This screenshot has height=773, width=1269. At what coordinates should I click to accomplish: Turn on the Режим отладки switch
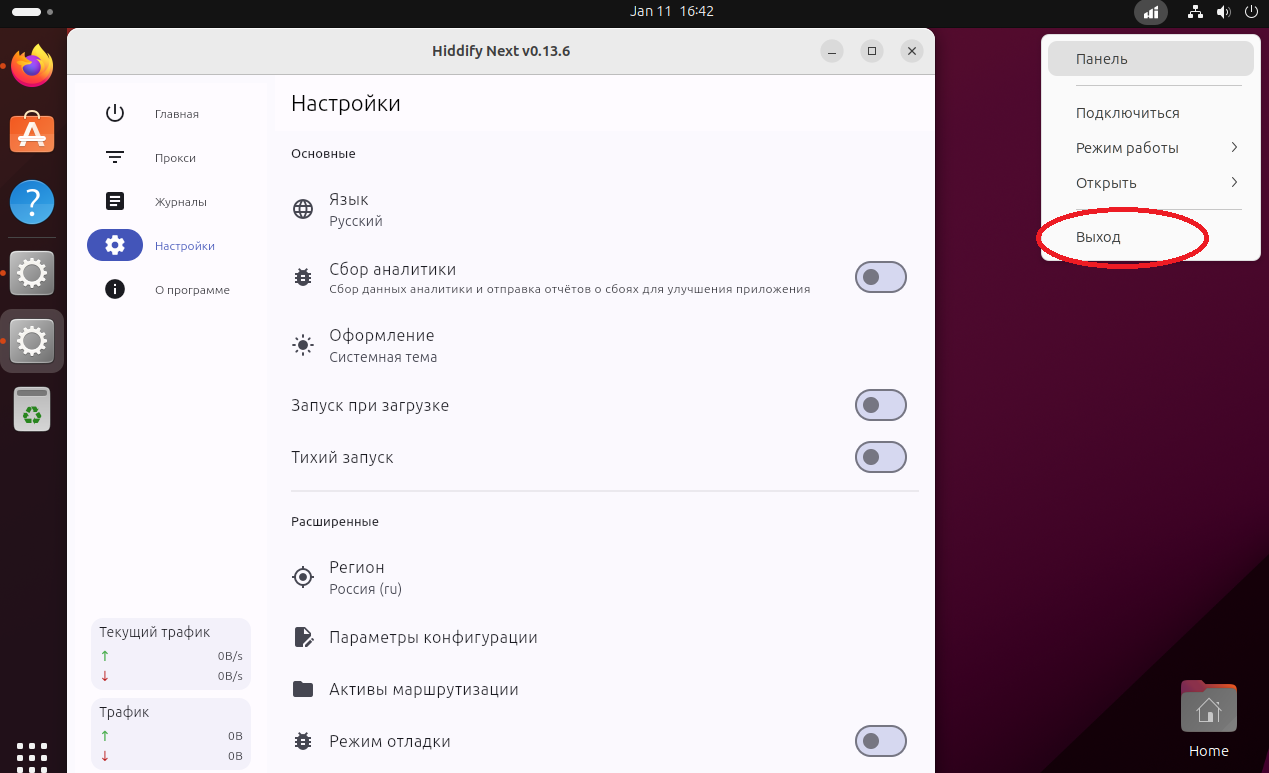880,741
